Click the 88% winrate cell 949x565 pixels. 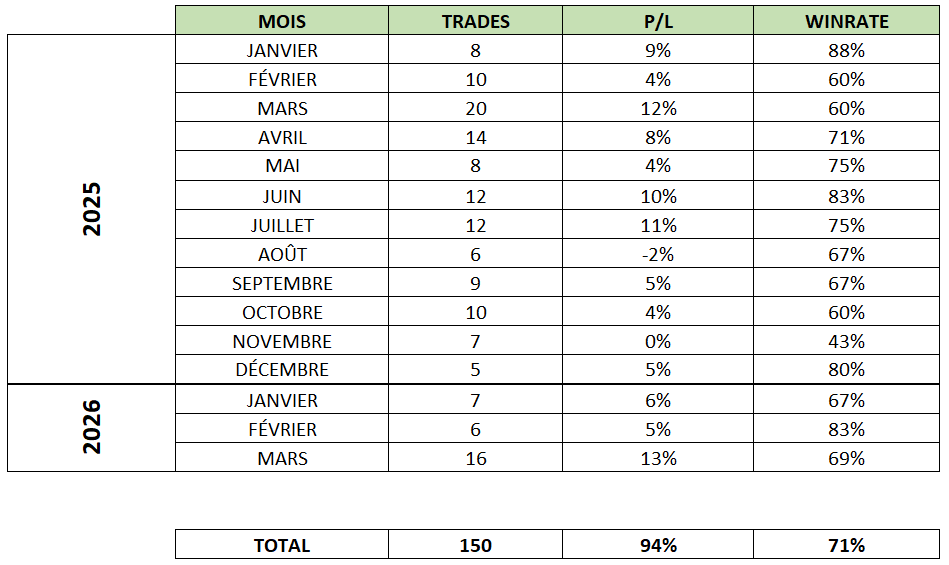click(846, 51)
